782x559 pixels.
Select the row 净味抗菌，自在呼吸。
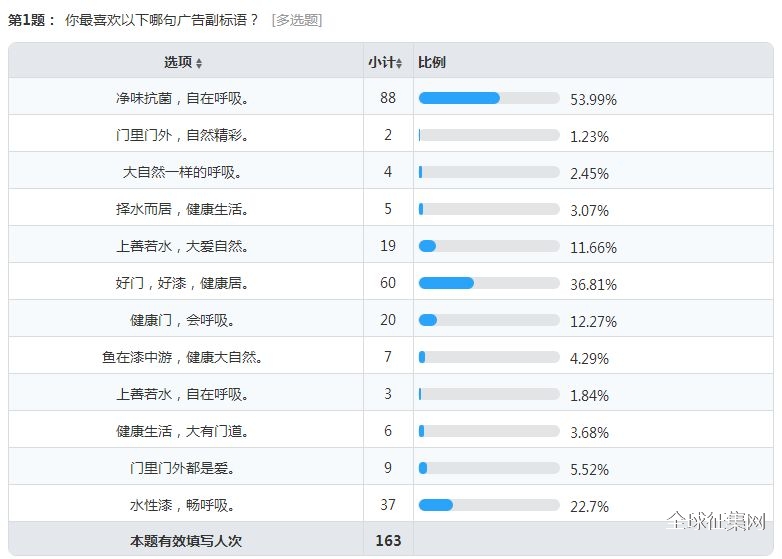click(x=391, y=96)
